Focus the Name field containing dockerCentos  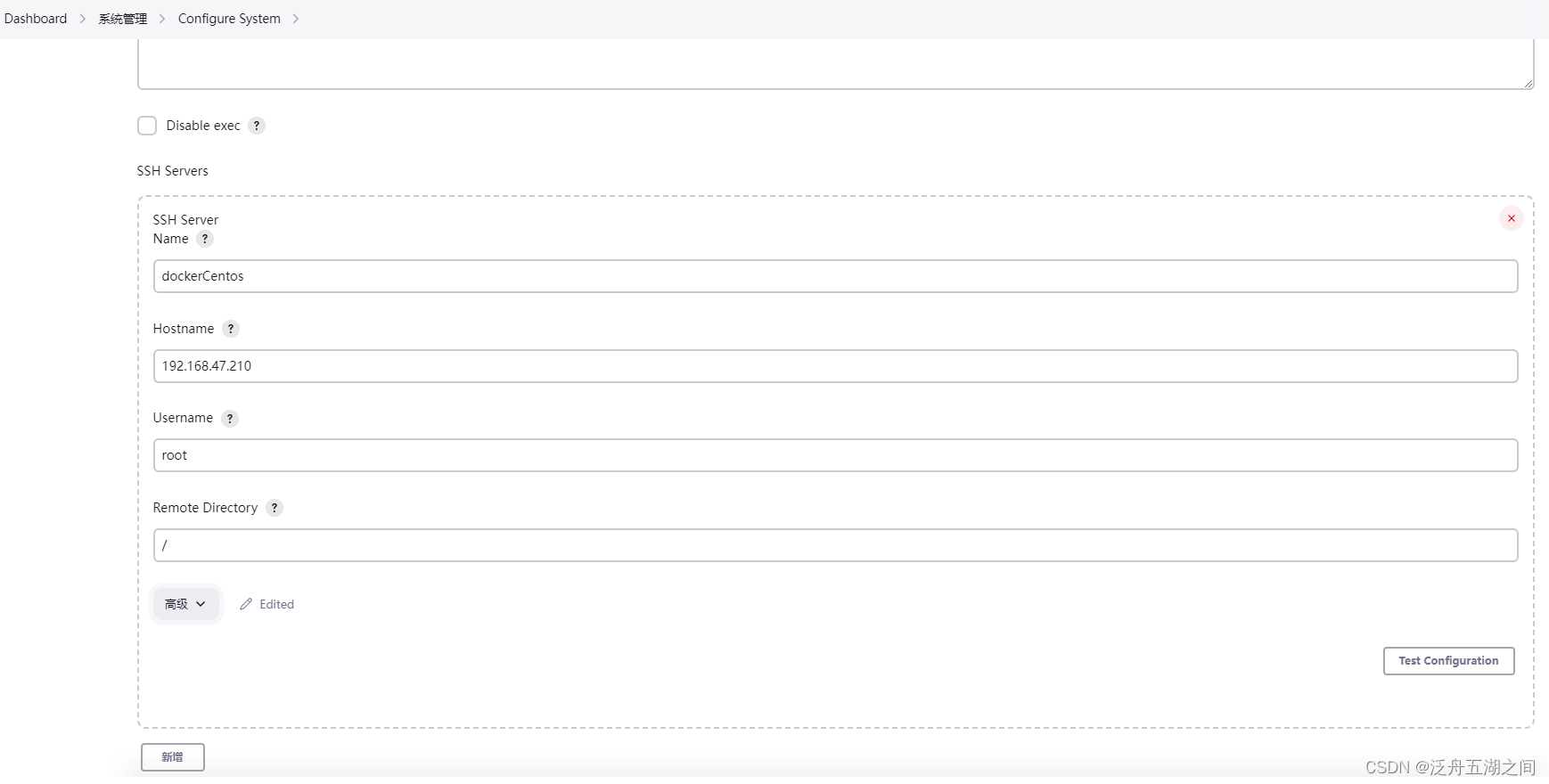point(835,276)
